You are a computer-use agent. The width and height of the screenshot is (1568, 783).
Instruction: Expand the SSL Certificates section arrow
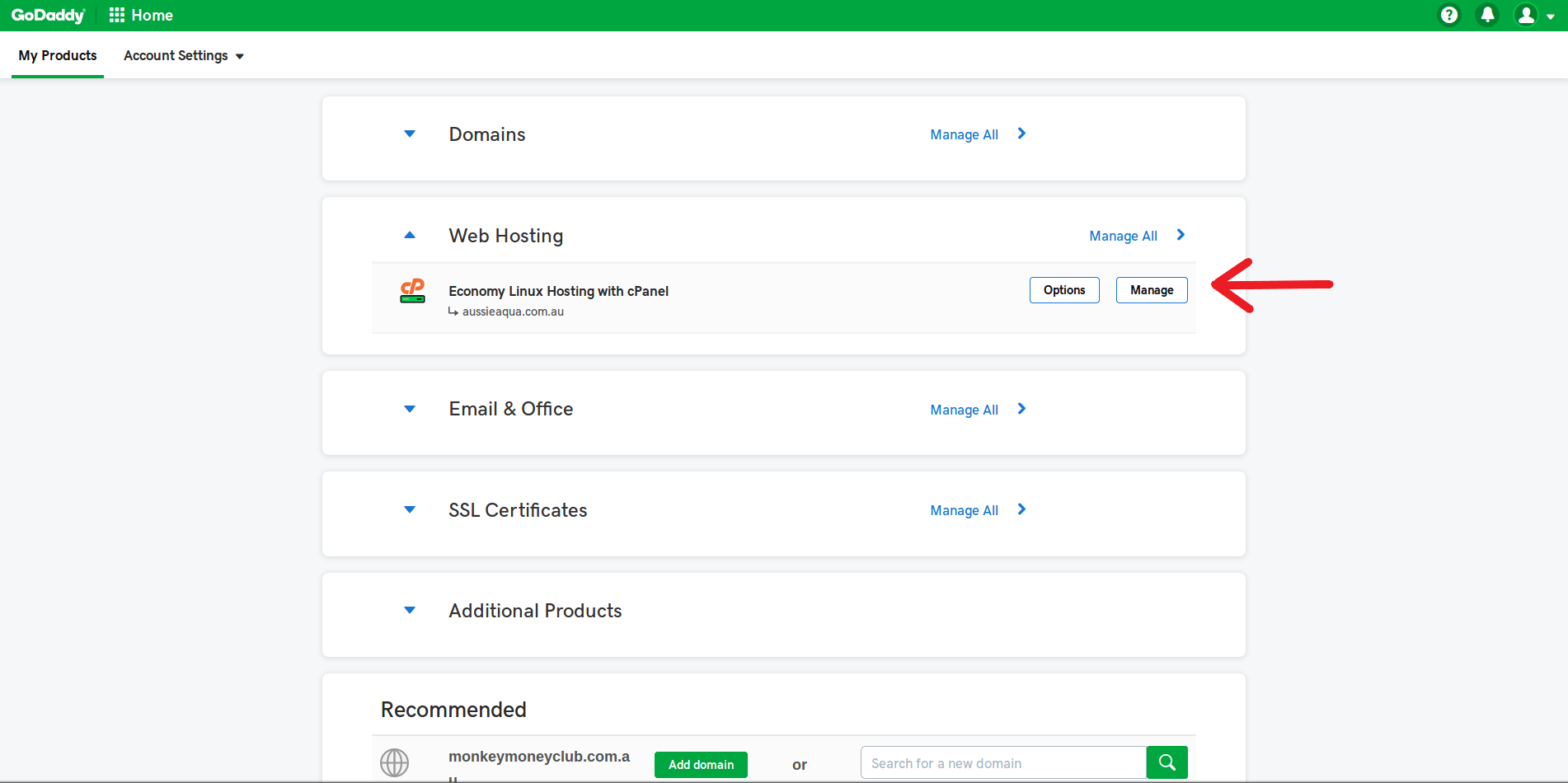[410, 509]
